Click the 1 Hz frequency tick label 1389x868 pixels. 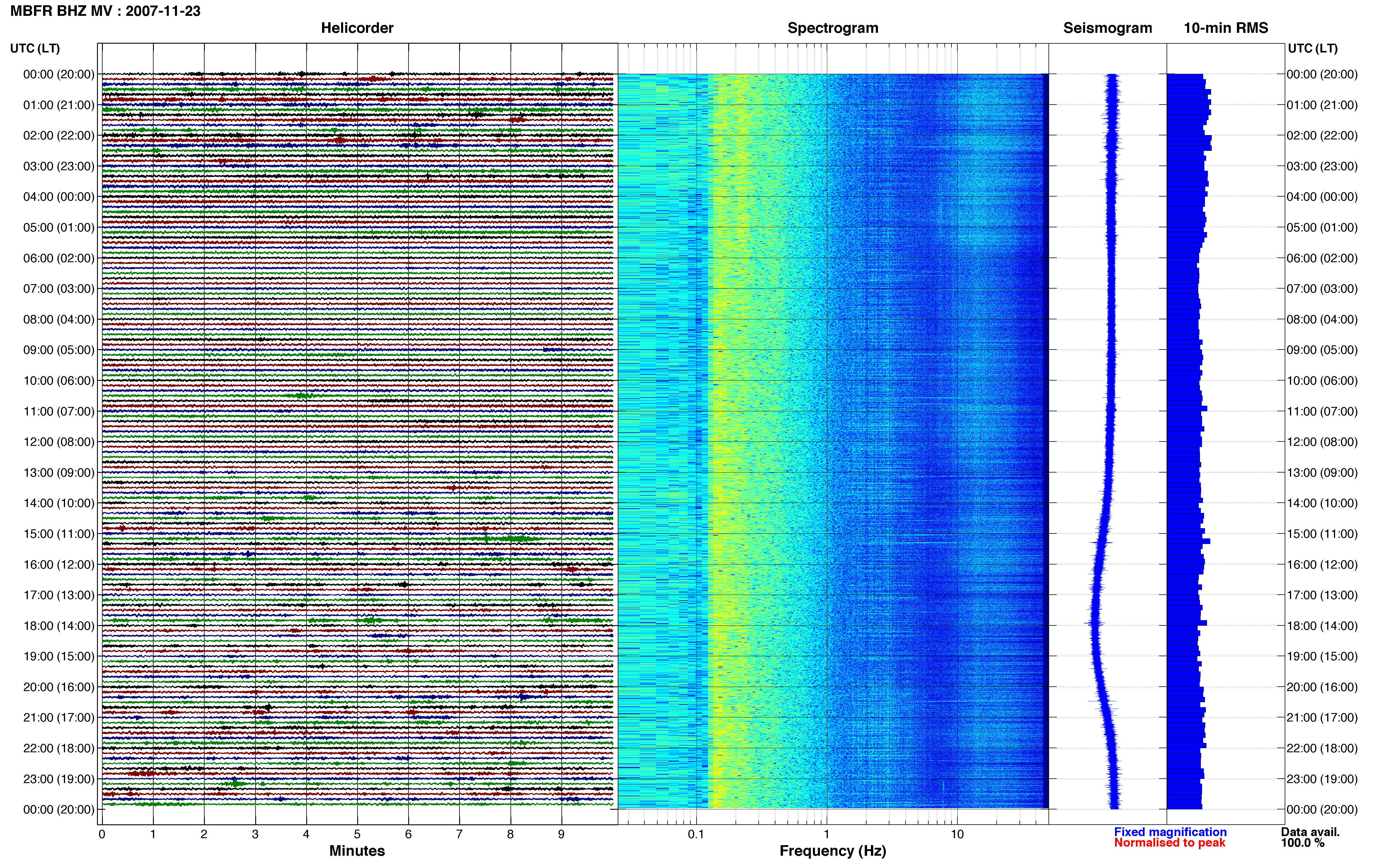[827, 834]
